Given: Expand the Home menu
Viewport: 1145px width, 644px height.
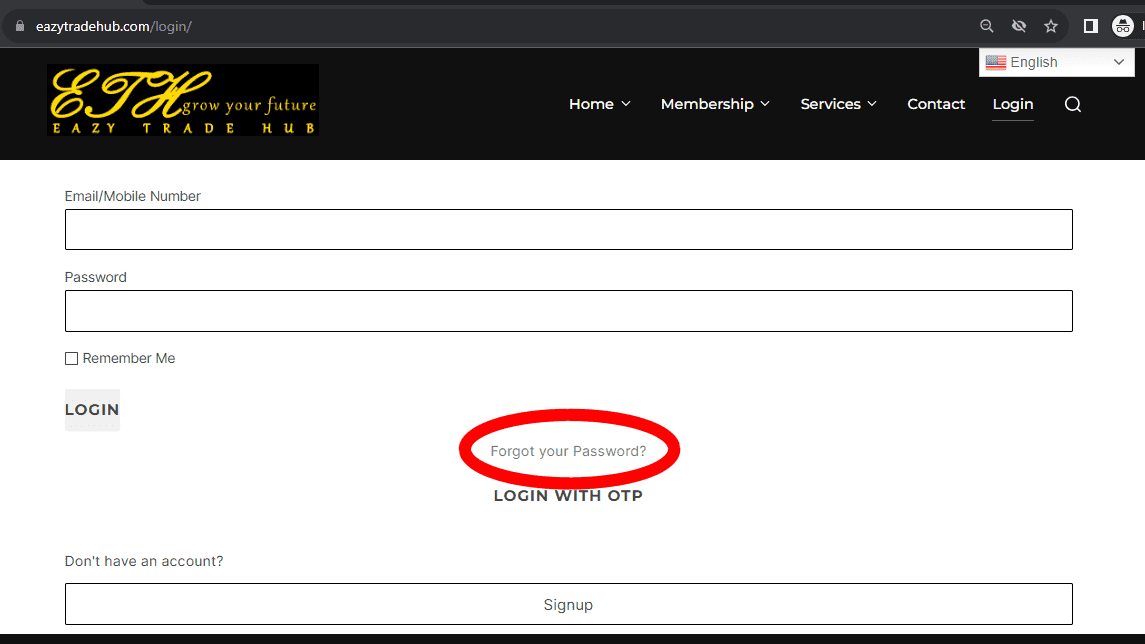Looking at the screenshot, I should (x=599, y=104).
